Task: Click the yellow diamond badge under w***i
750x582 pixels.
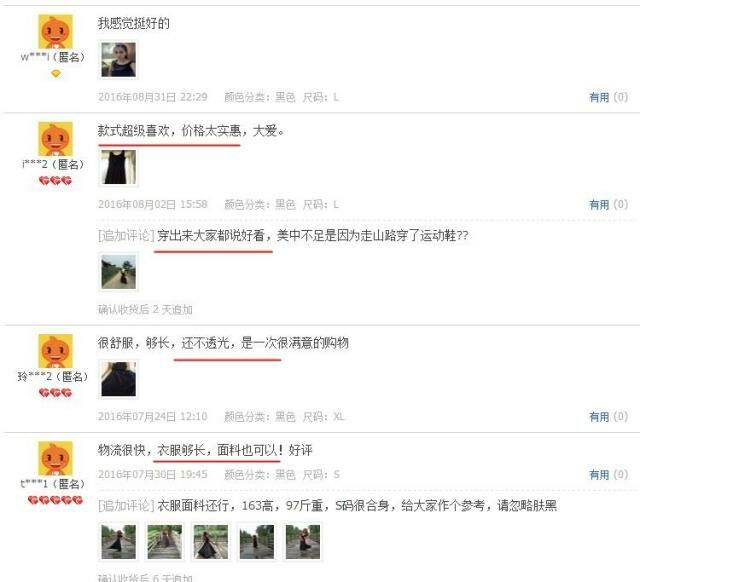Action: click(56, 74)
